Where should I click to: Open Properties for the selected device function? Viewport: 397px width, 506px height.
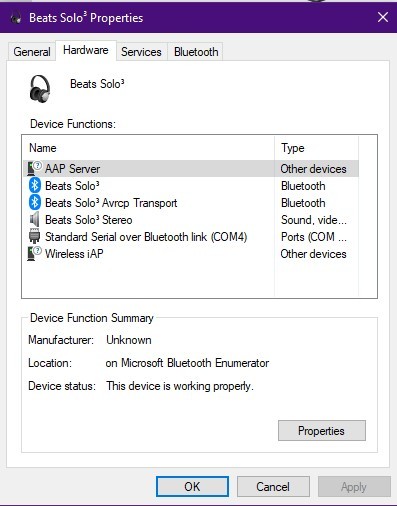point(322,430)
